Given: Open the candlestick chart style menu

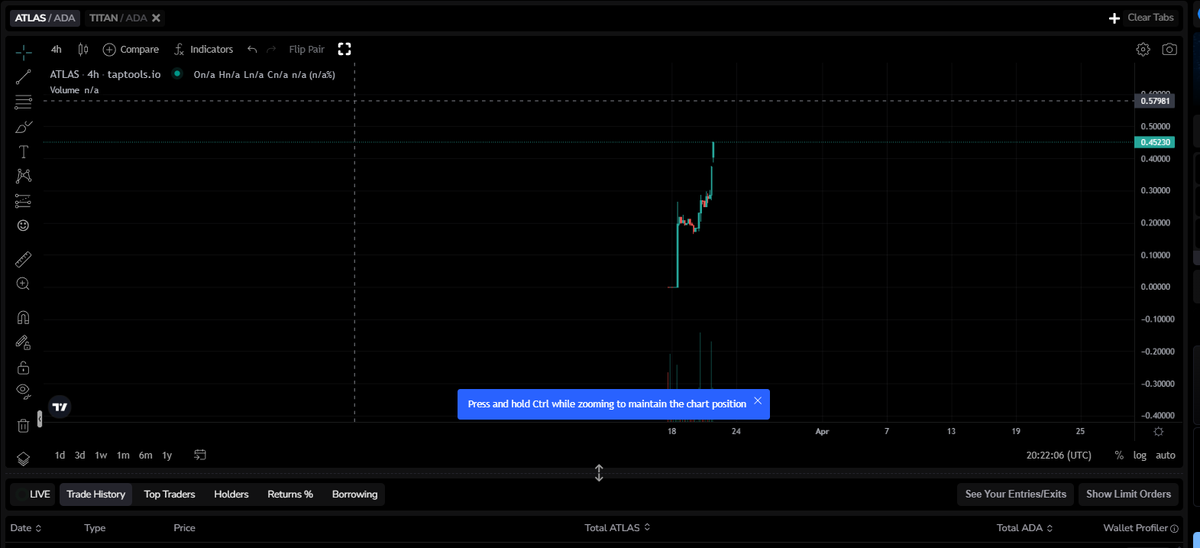Looking at the screenshot, I should 83,49.
